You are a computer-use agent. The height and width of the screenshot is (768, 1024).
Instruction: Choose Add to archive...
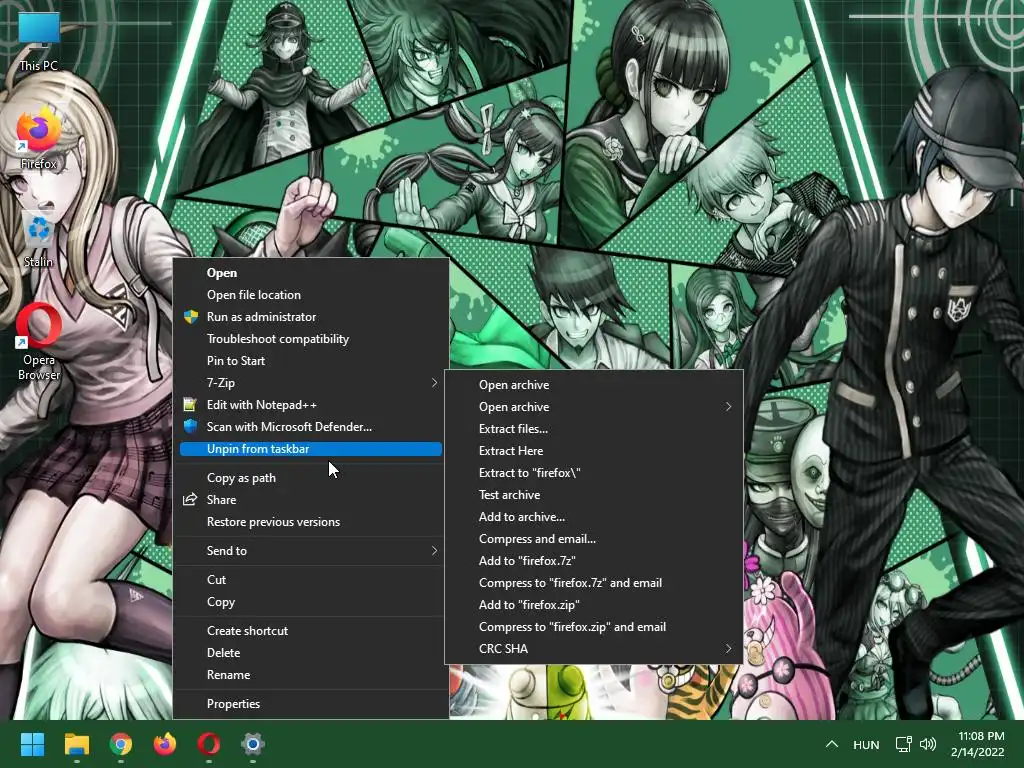tap(594, 517)
